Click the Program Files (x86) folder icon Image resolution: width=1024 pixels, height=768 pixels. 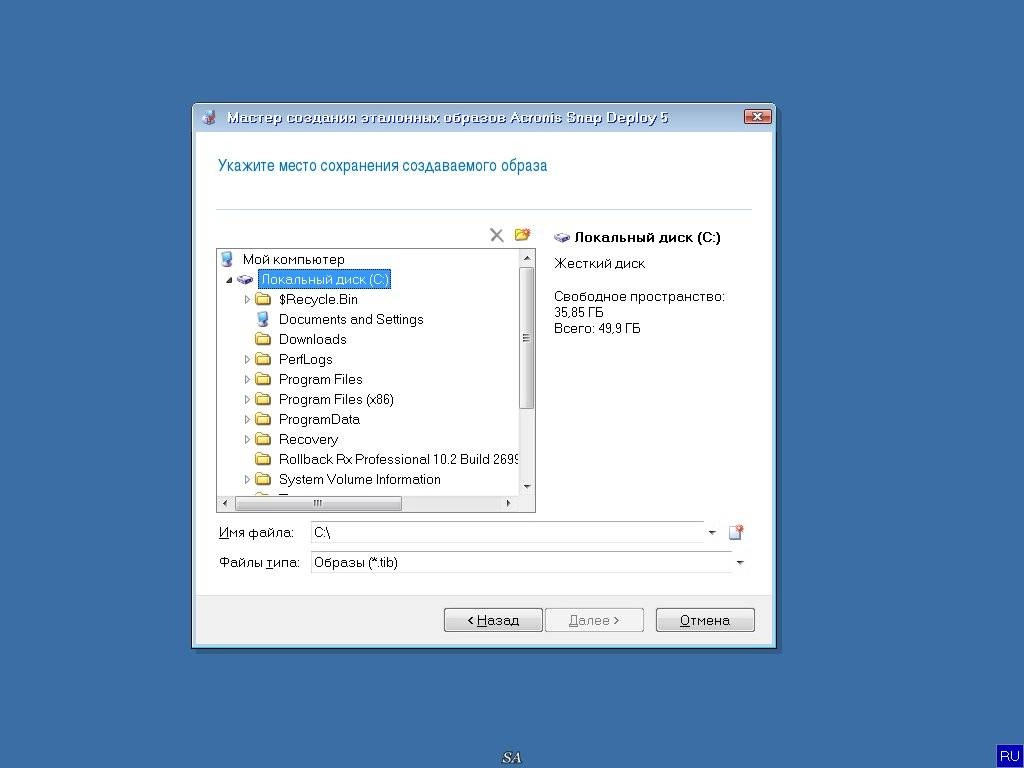click(263, 399)
